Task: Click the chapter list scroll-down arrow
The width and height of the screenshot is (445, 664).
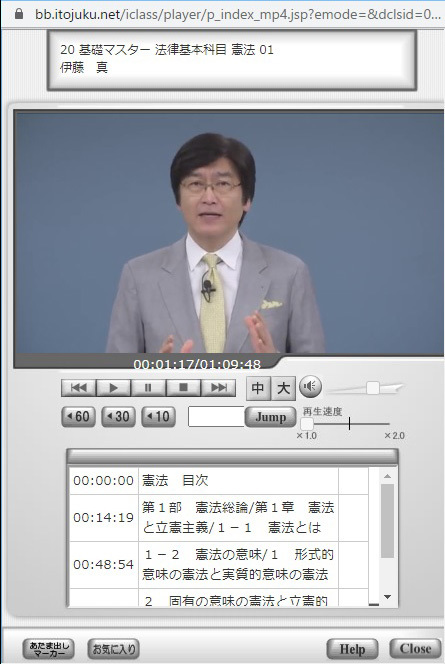Action: pyautogui.click(x=387, y=597)
